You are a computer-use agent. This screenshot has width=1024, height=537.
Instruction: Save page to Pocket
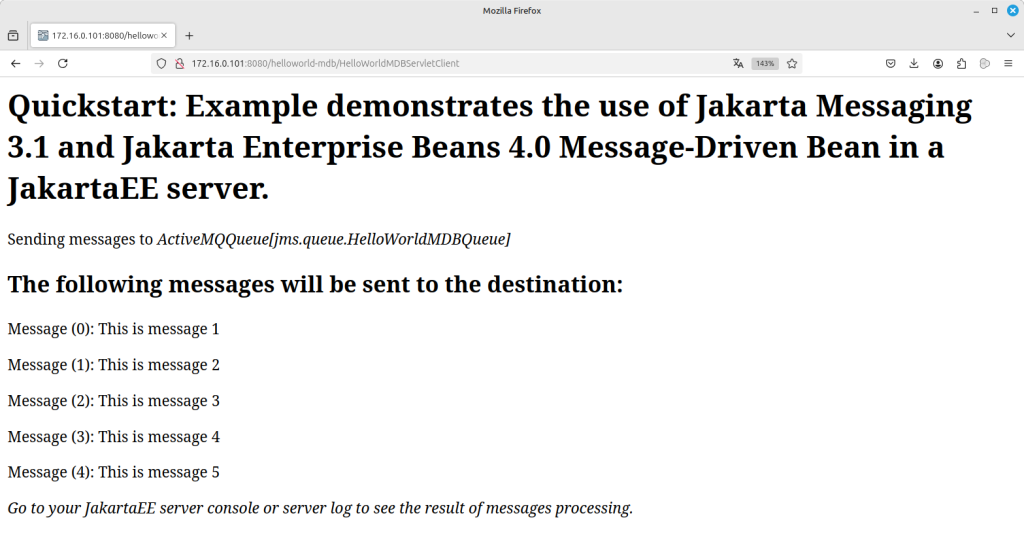[x=890, y=63]
